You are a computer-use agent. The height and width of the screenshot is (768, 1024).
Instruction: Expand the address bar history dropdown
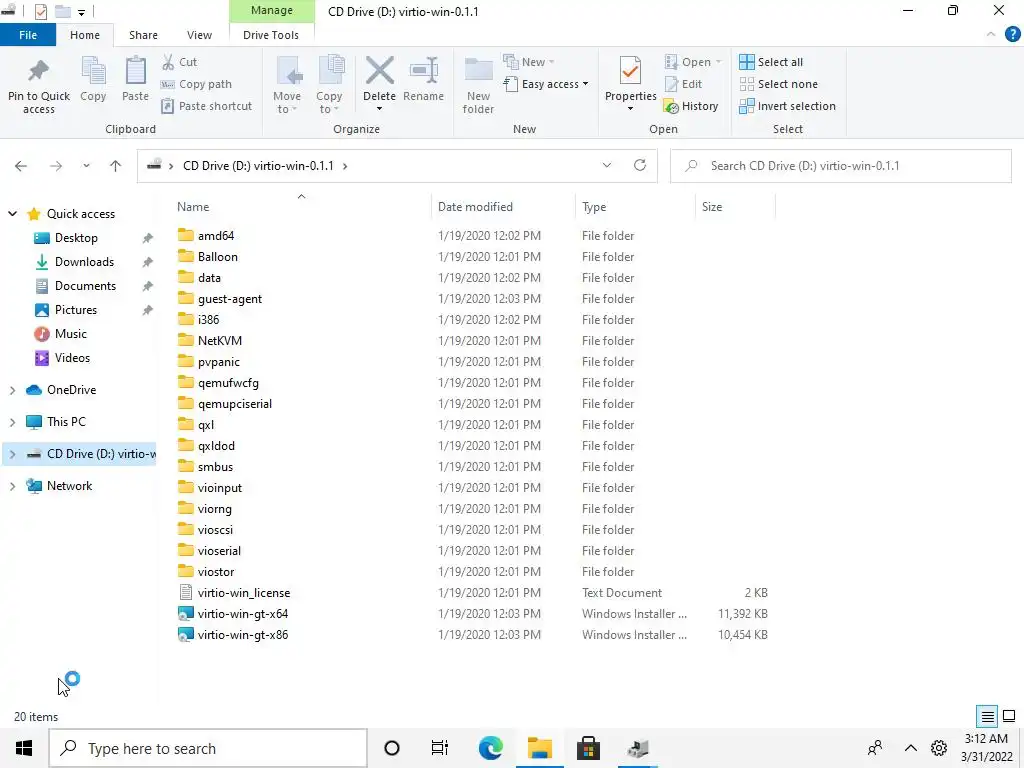[607, 165]
